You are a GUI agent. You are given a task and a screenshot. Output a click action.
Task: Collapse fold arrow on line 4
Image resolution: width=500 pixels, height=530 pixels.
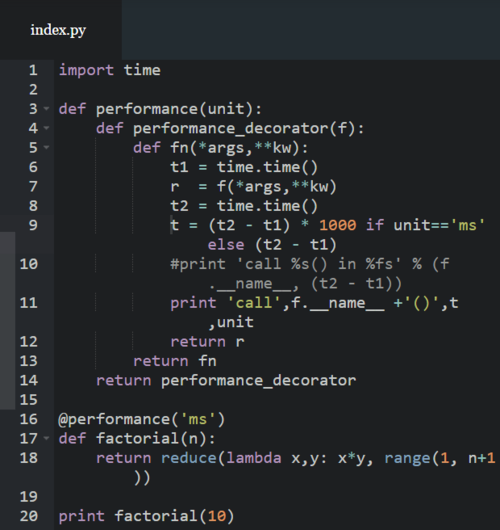[x=46, y=128]
